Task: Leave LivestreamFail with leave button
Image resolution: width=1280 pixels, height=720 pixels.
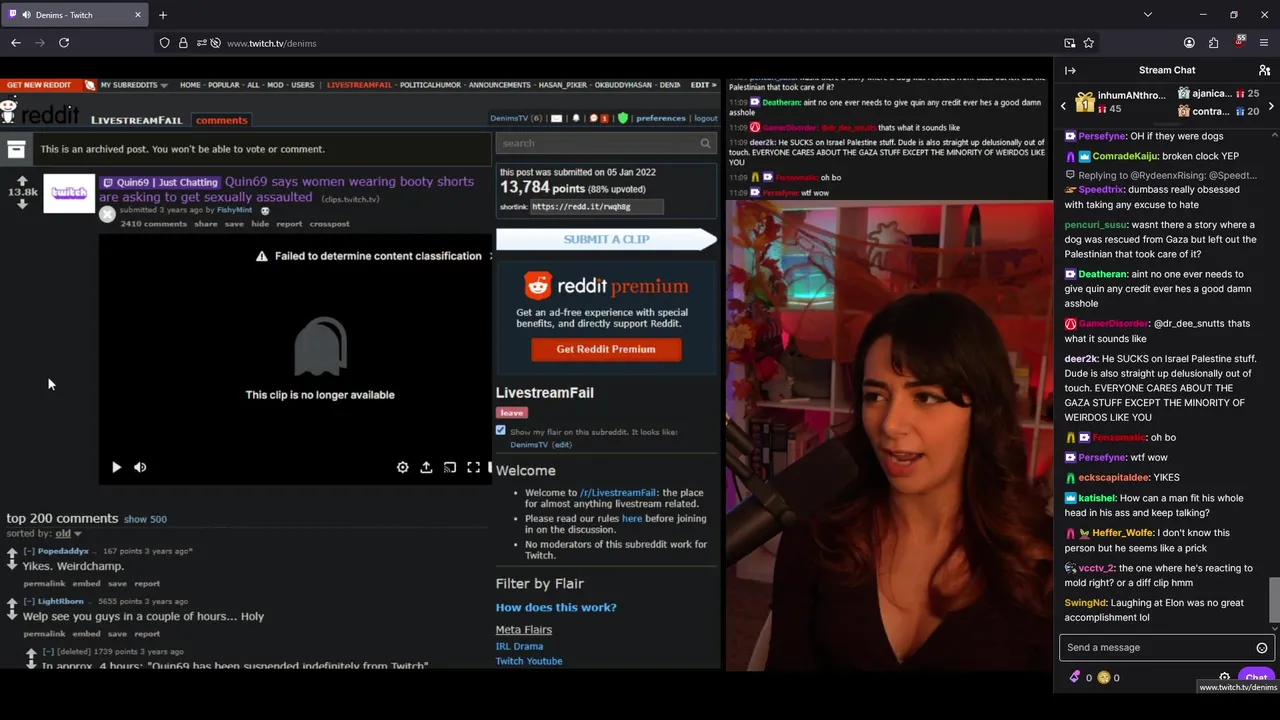Action: point(511,412)
